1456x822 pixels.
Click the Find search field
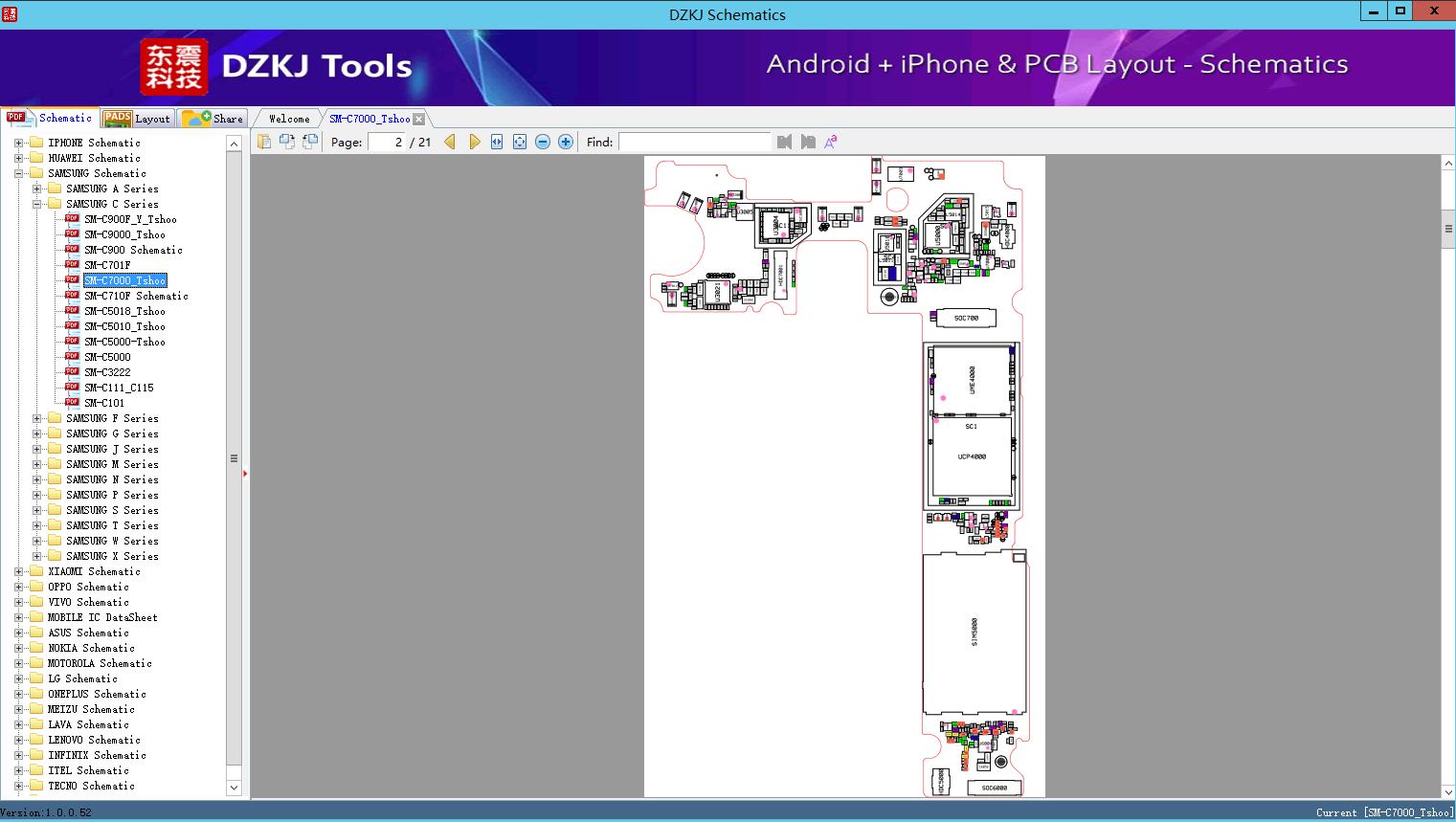[x=695, y=142]
